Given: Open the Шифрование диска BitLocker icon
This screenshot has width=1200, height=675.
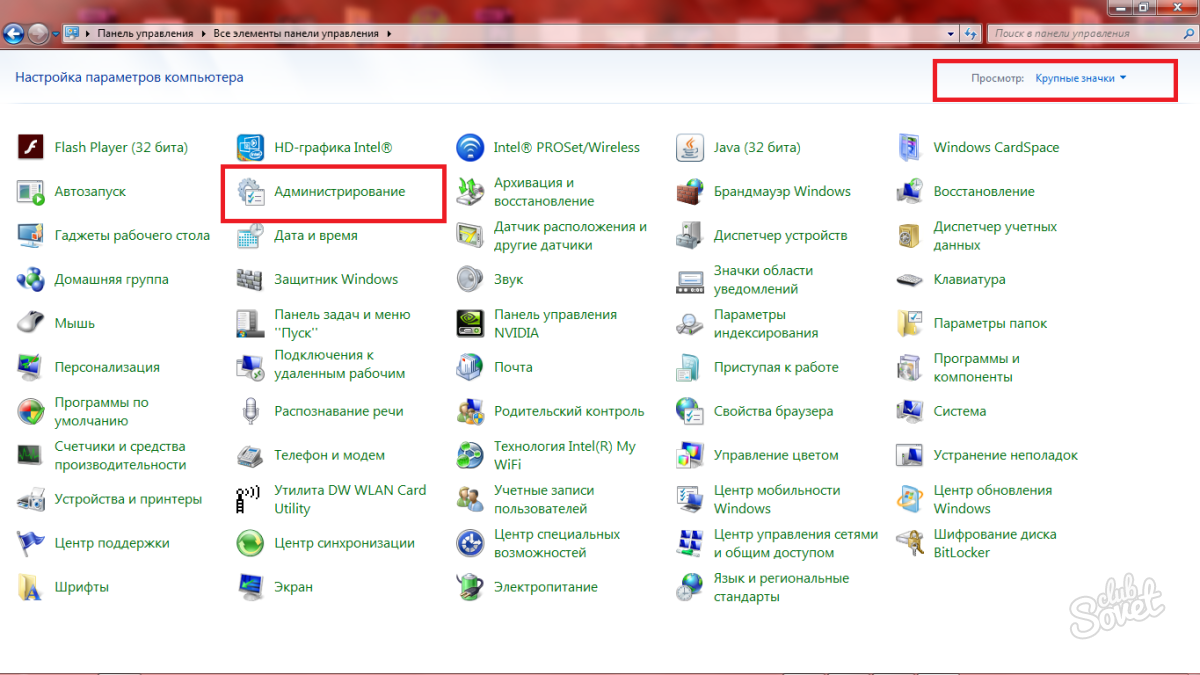Looking at the screenshot, I should tap(909, 543).
